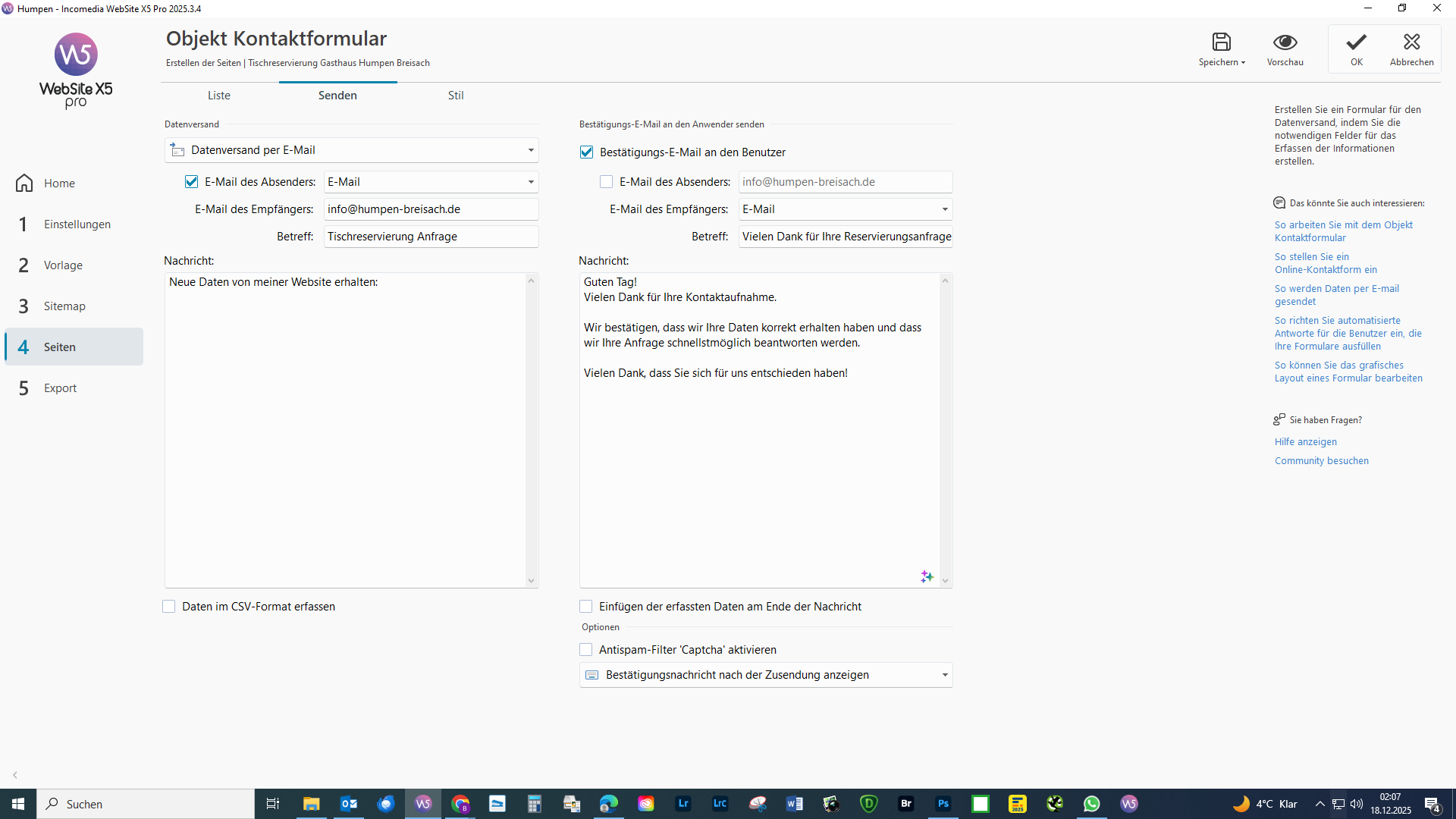
Task: Go to Home in sidebar
Action: coord(59,184)
